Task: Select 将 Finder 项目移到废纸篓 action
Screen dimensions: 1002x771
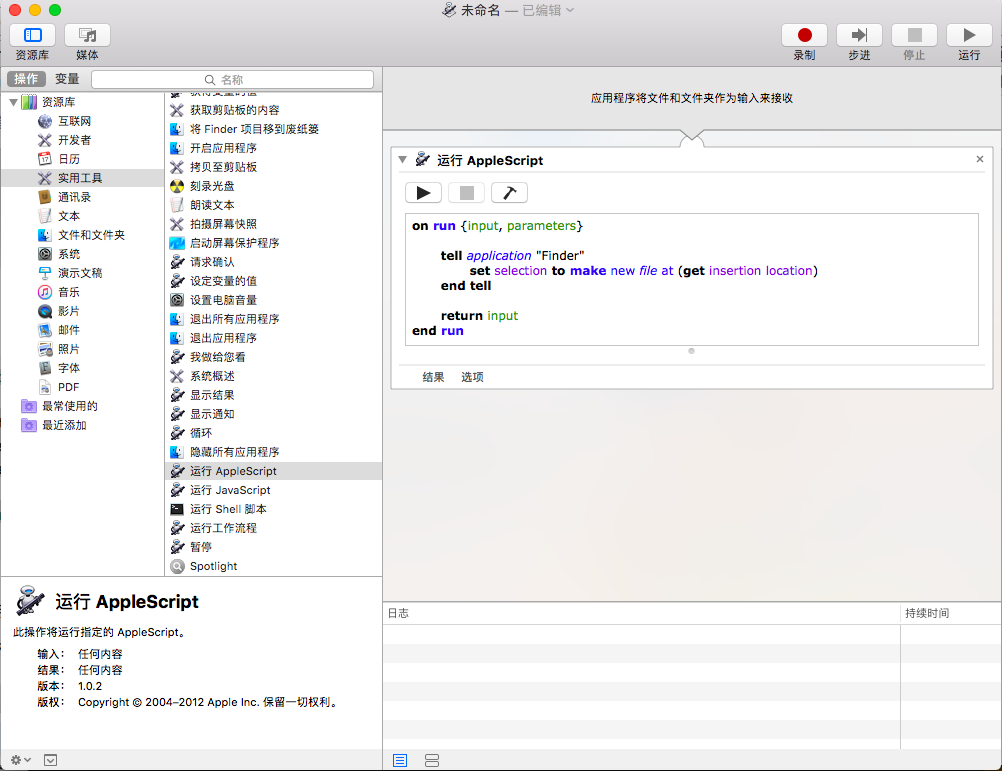Action: [x=274, y=129]
